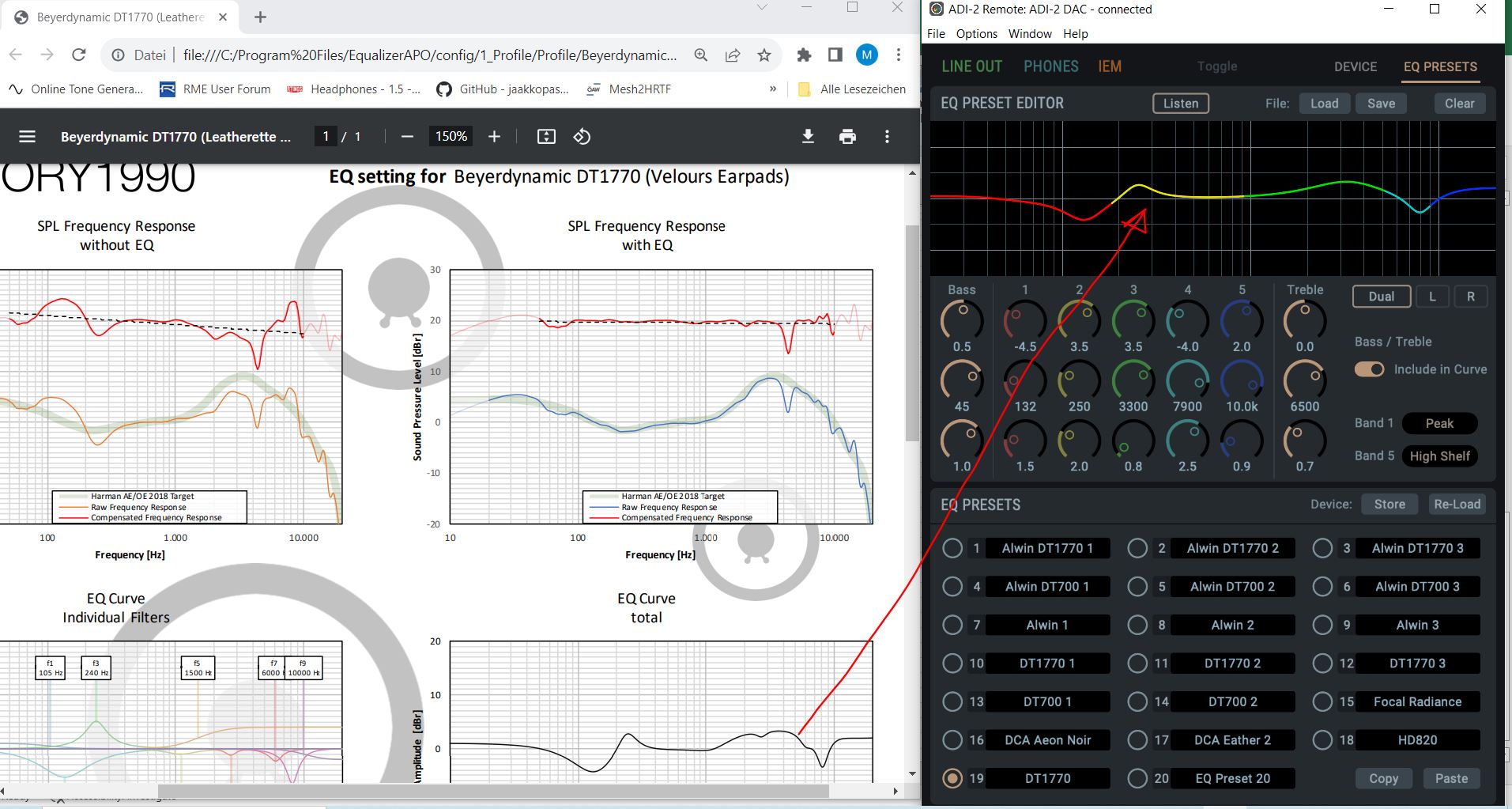
Task: Open the GitHub jaakkopas bookmark
Action: 503,89
